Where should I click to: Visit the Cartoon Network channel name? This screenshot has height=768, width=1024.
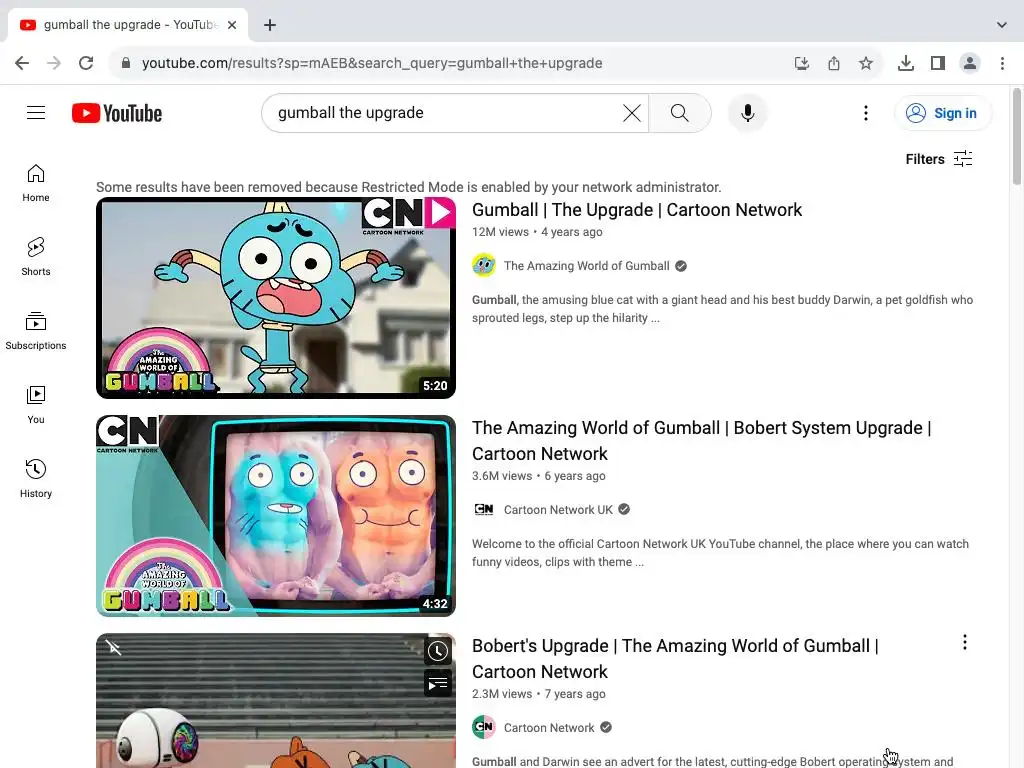549,728
